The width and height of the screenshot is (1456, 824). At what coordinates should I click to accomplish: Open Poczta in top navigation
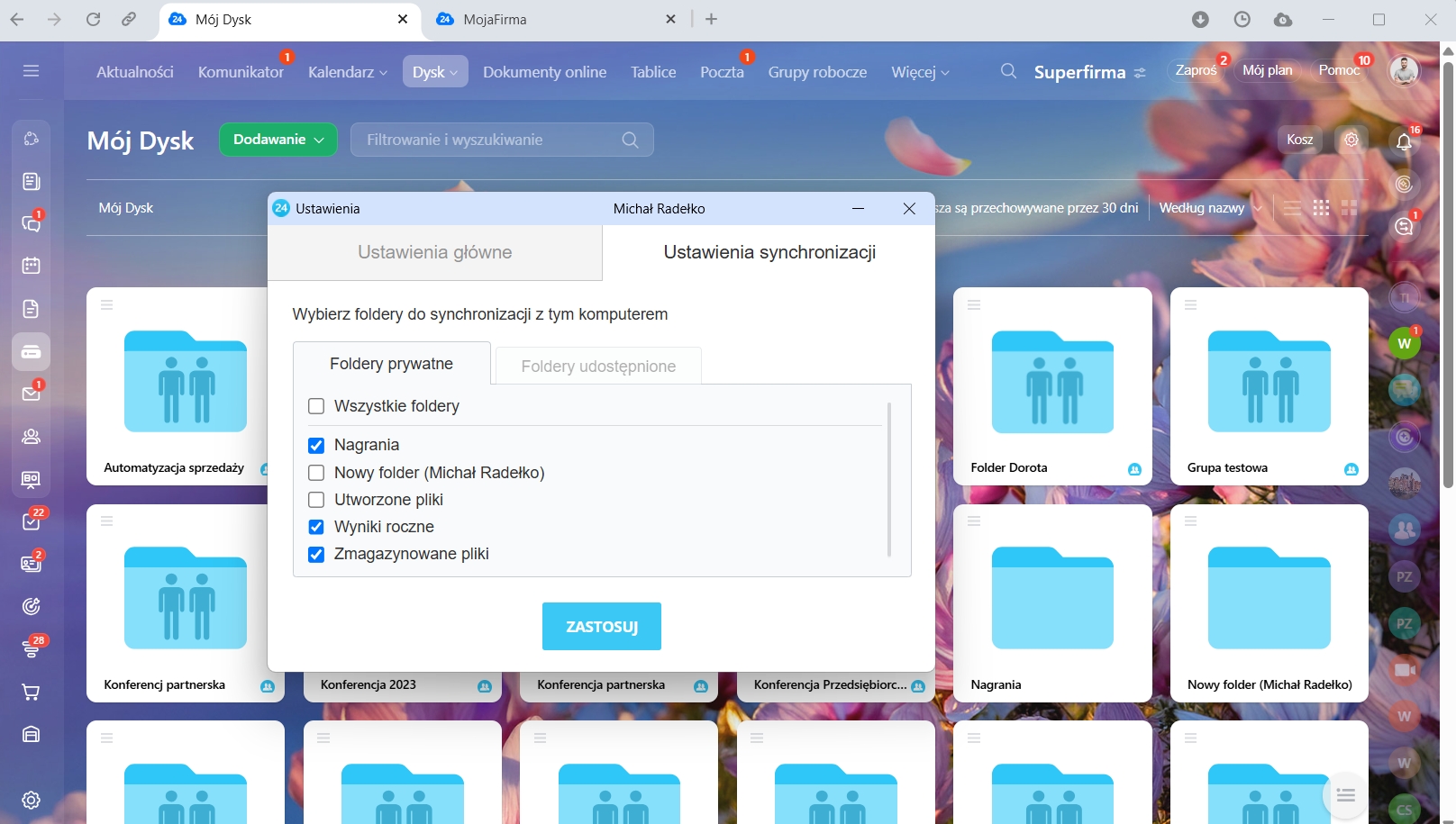click(x=723, y=72)
